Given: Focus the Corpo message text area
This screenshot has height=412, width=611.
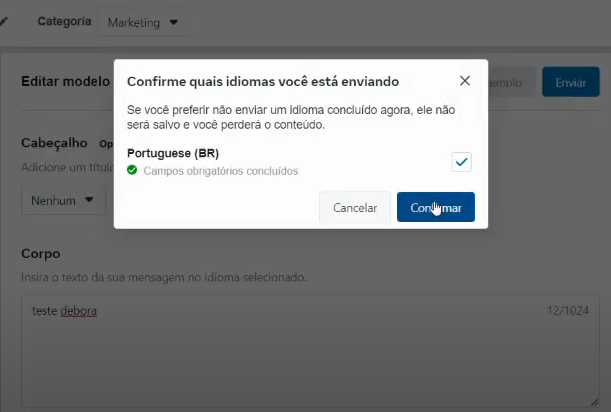Looking at the screenshot, I should (x=300, y=350).
